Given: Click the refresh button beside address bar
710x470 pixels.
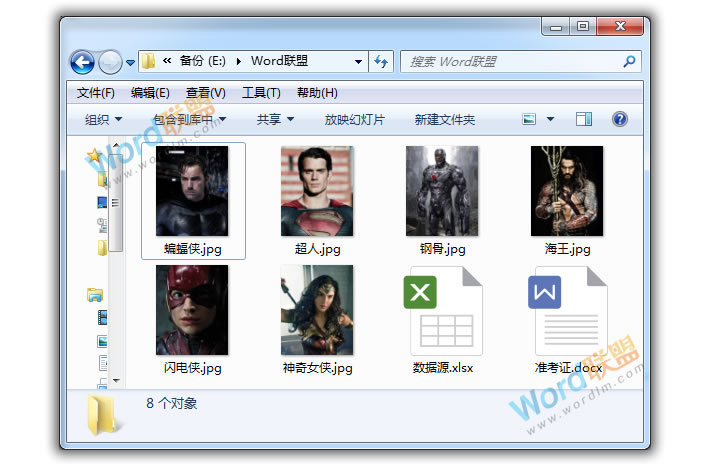Looking at the screenshot, I should click(x=381, y=62).
